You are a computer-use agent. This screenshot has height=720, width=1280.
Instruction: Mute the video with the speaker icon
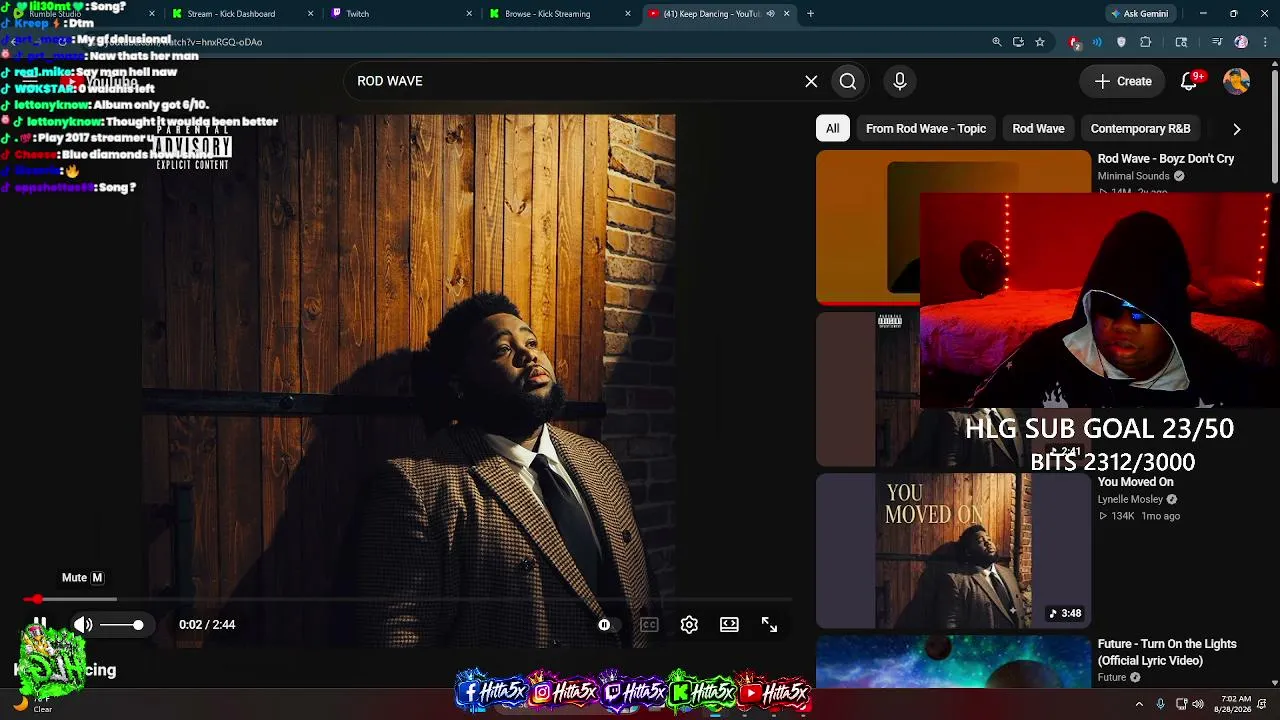point(83,625)
